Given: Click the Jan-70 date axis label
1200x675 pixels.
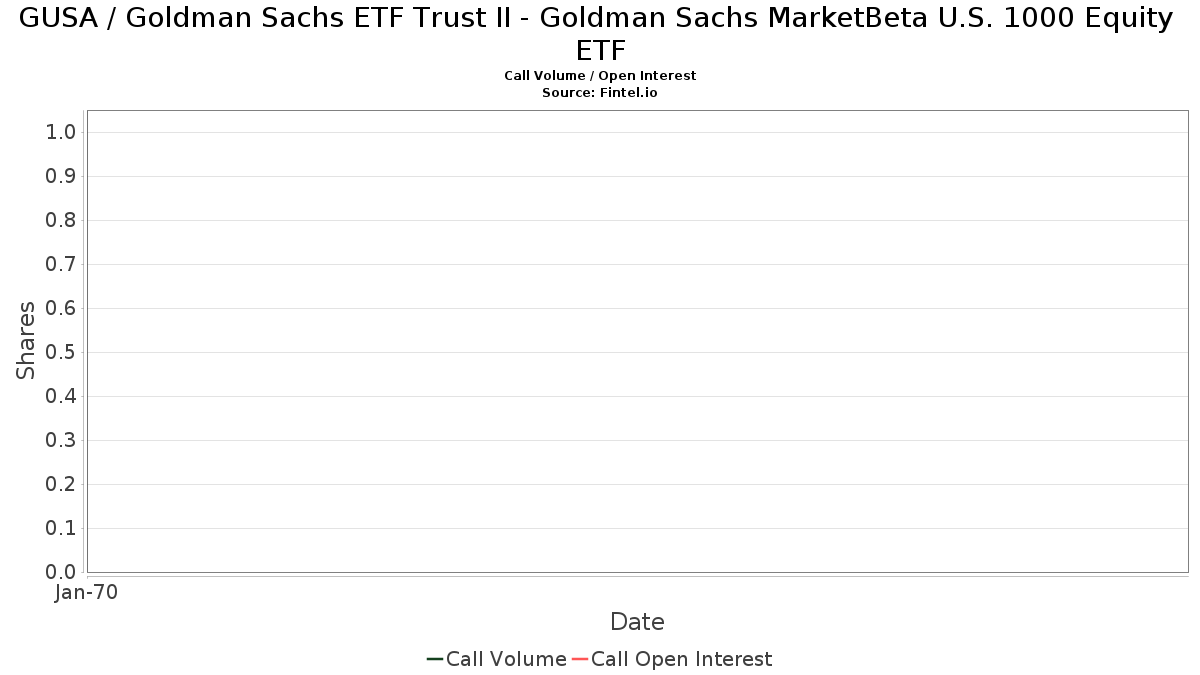Looking at the screenshot, I should click(87, 592).
